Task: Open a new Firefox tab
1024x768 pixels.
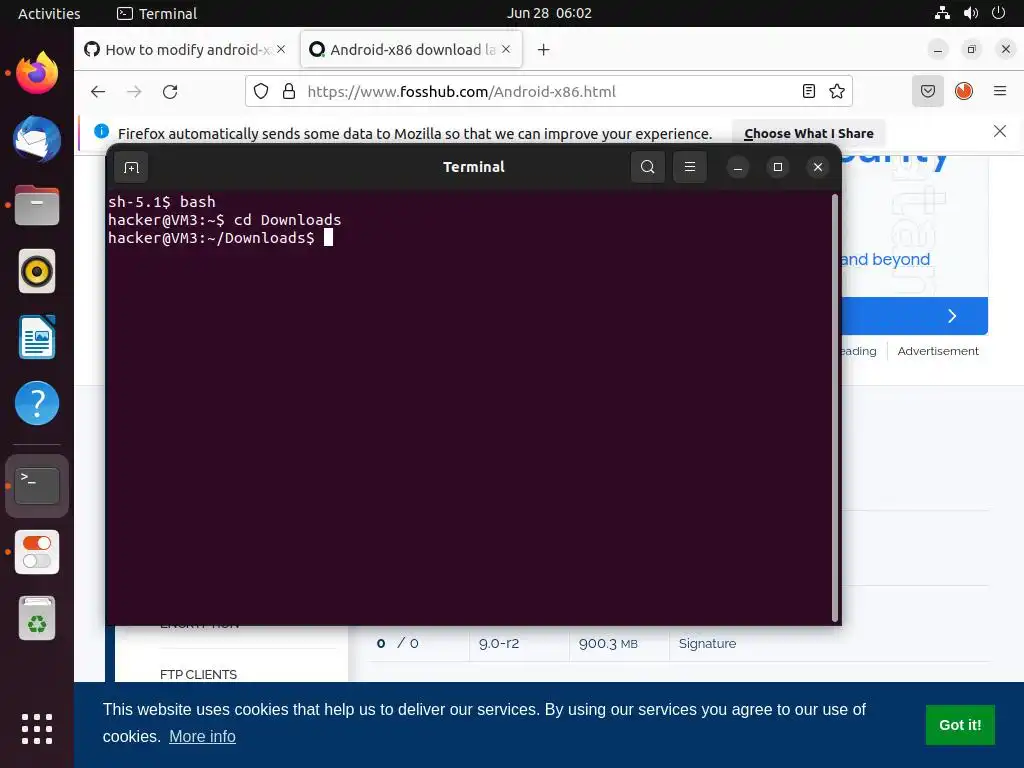Action: pyautogui.click(x=543, y=50)
